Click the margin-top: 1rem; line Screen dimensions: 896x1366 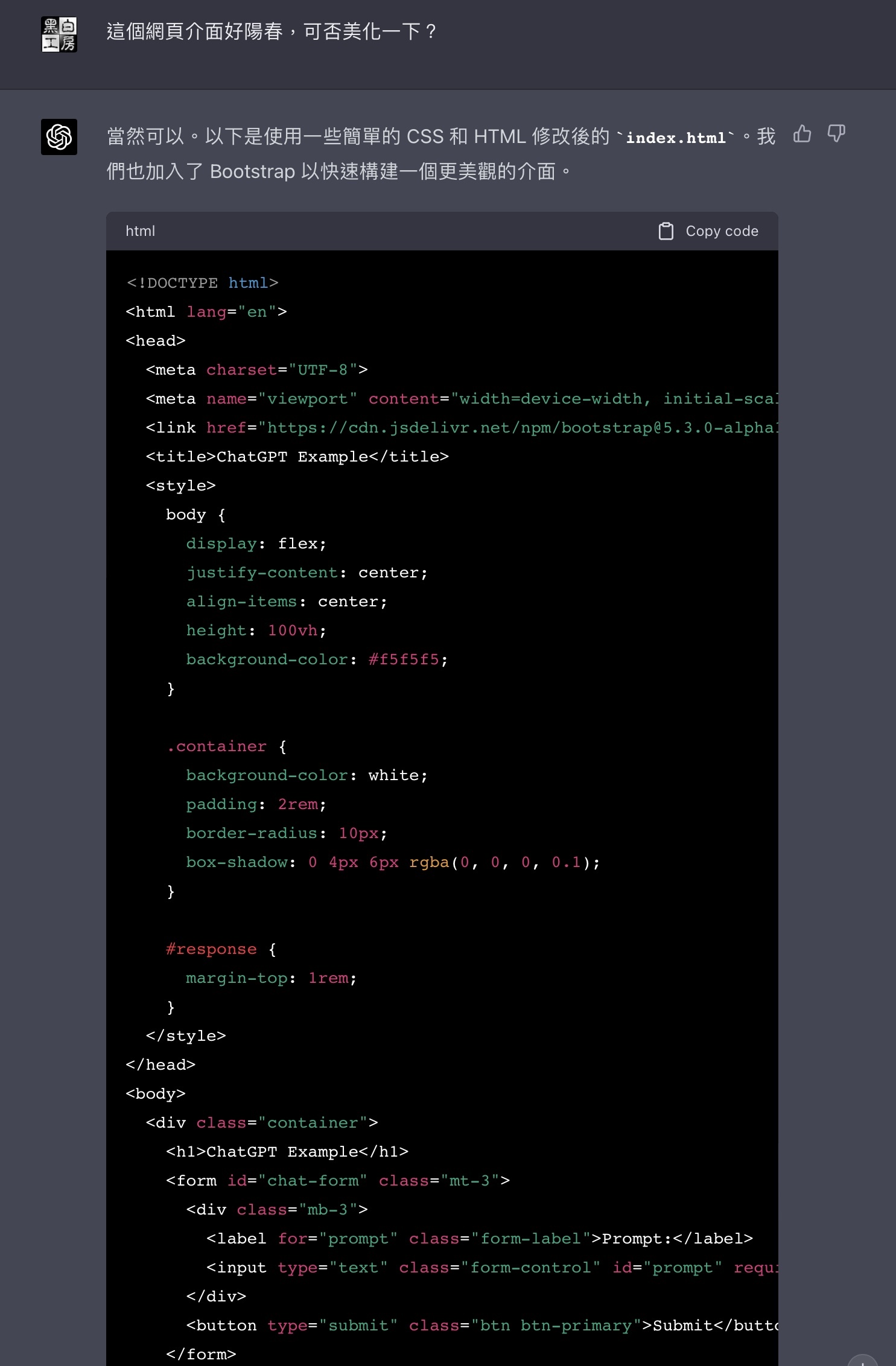click(x=272, y=978)
